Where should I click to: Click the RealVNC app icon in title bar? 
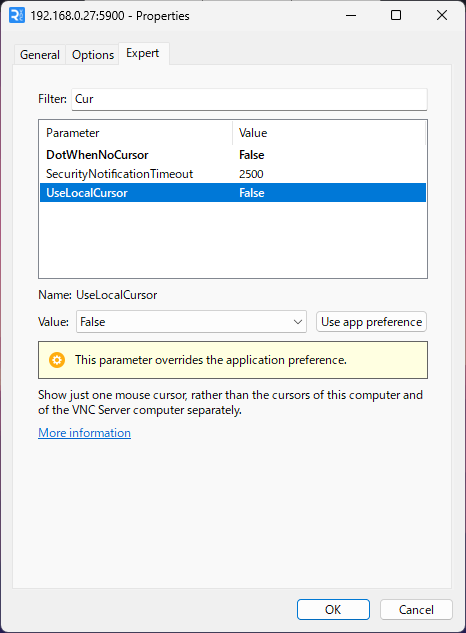tap(17, 16)
